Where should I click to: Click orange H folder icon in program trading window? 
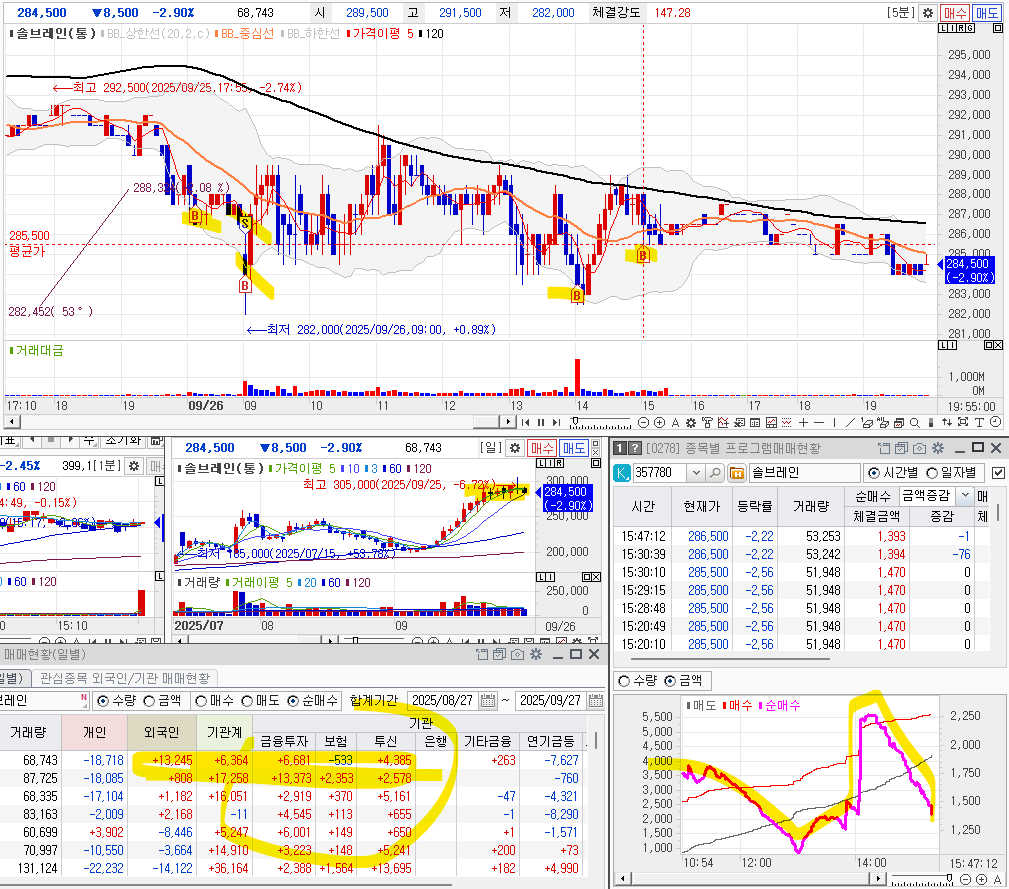737,473
